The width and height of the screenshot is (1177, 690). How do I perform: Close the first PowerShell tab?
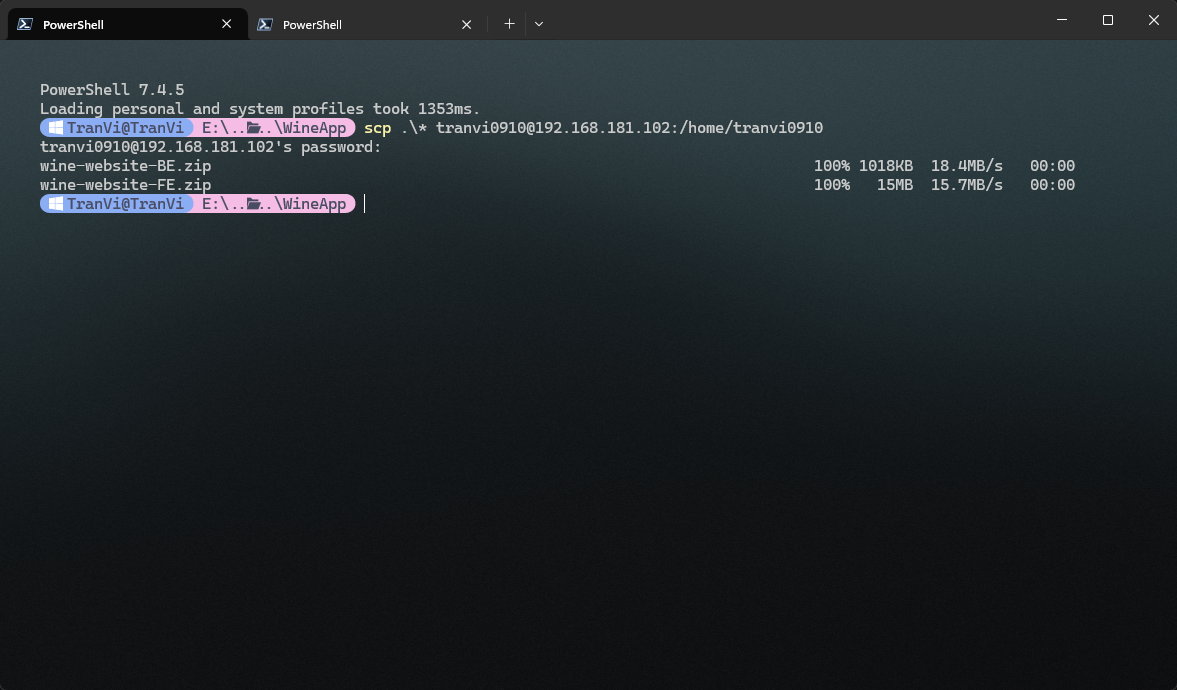pos(227,24)
